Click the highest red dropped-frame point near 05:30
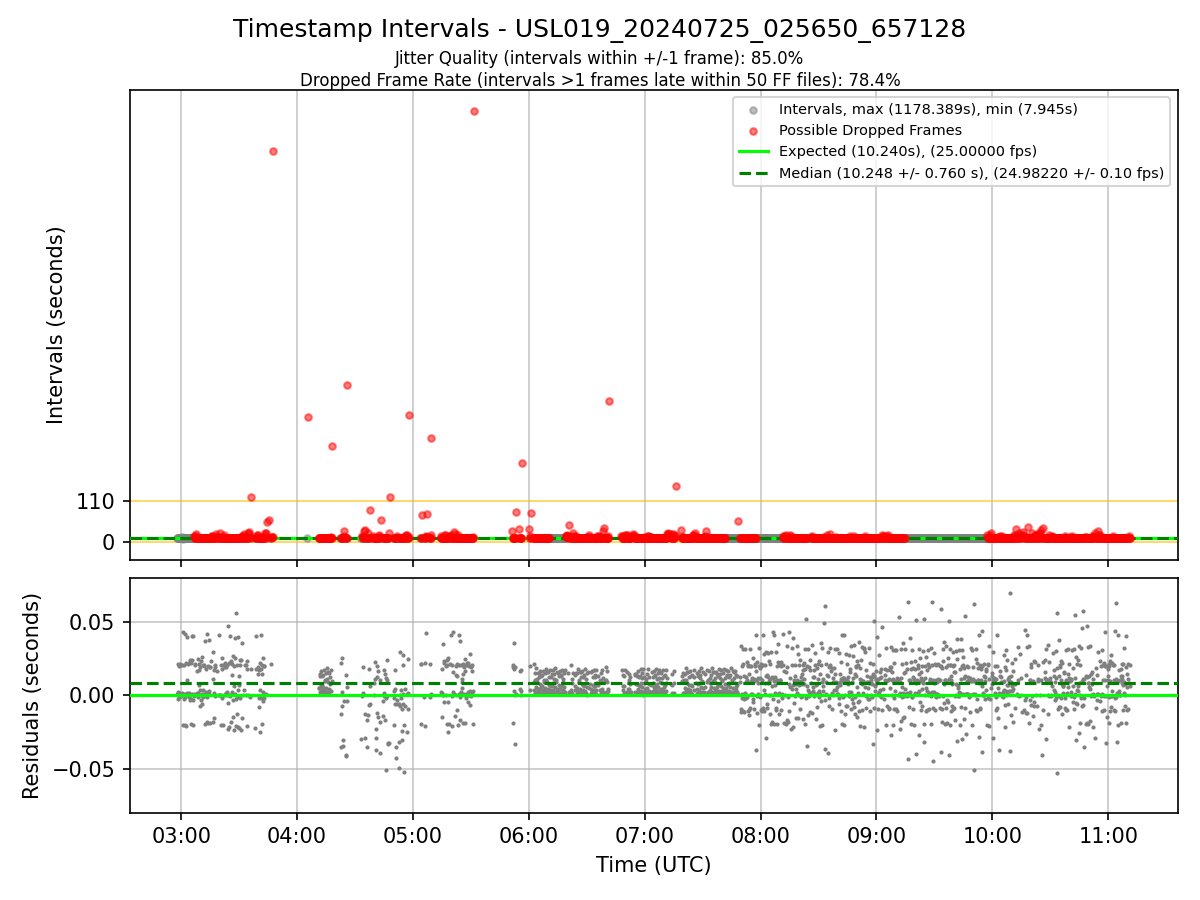The height and width of the screenshot is (900, 1200). (x=474, y=111)
